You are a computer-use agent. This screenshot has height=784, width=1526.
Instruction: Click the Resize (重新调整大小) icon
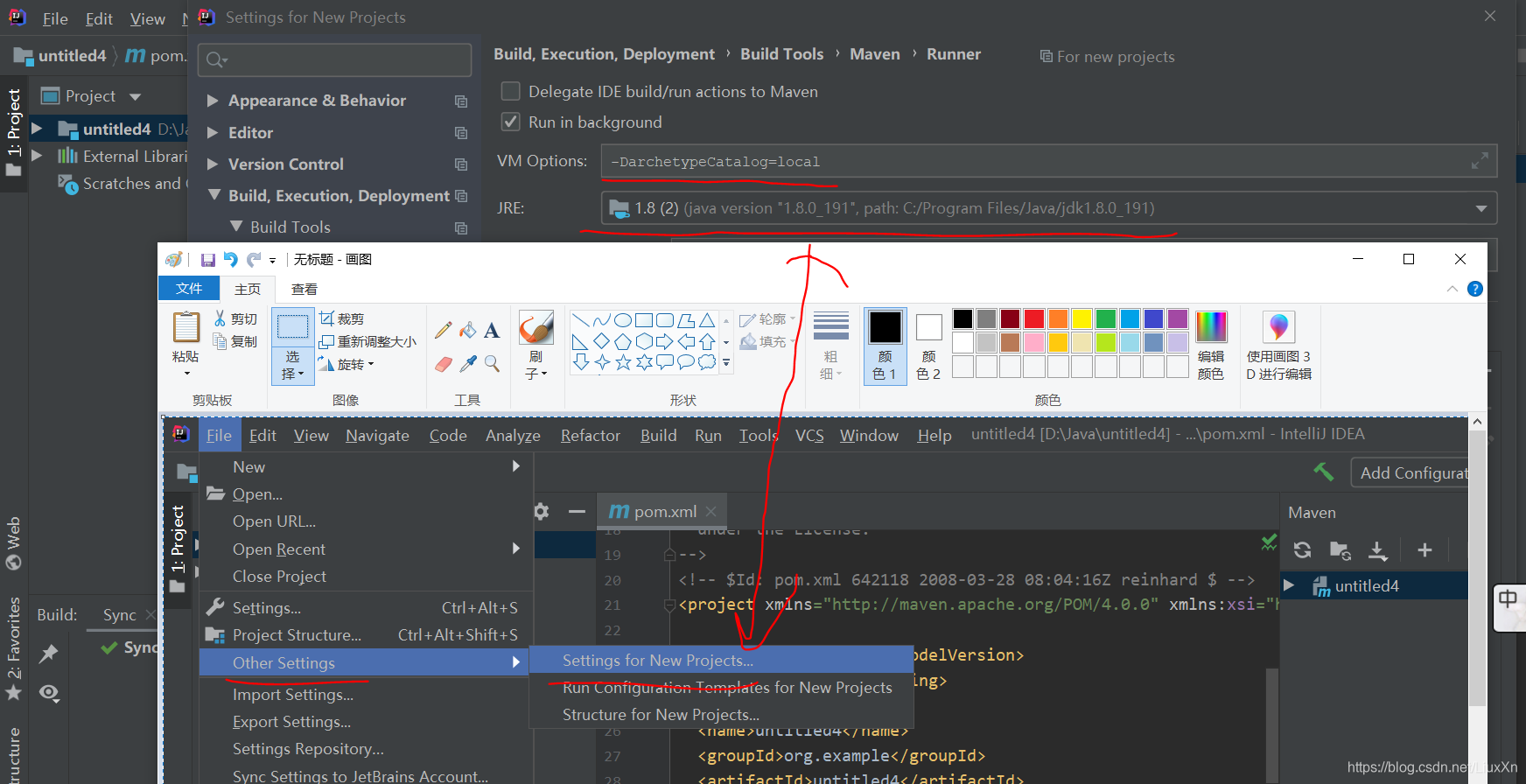(x=327, y=341)
